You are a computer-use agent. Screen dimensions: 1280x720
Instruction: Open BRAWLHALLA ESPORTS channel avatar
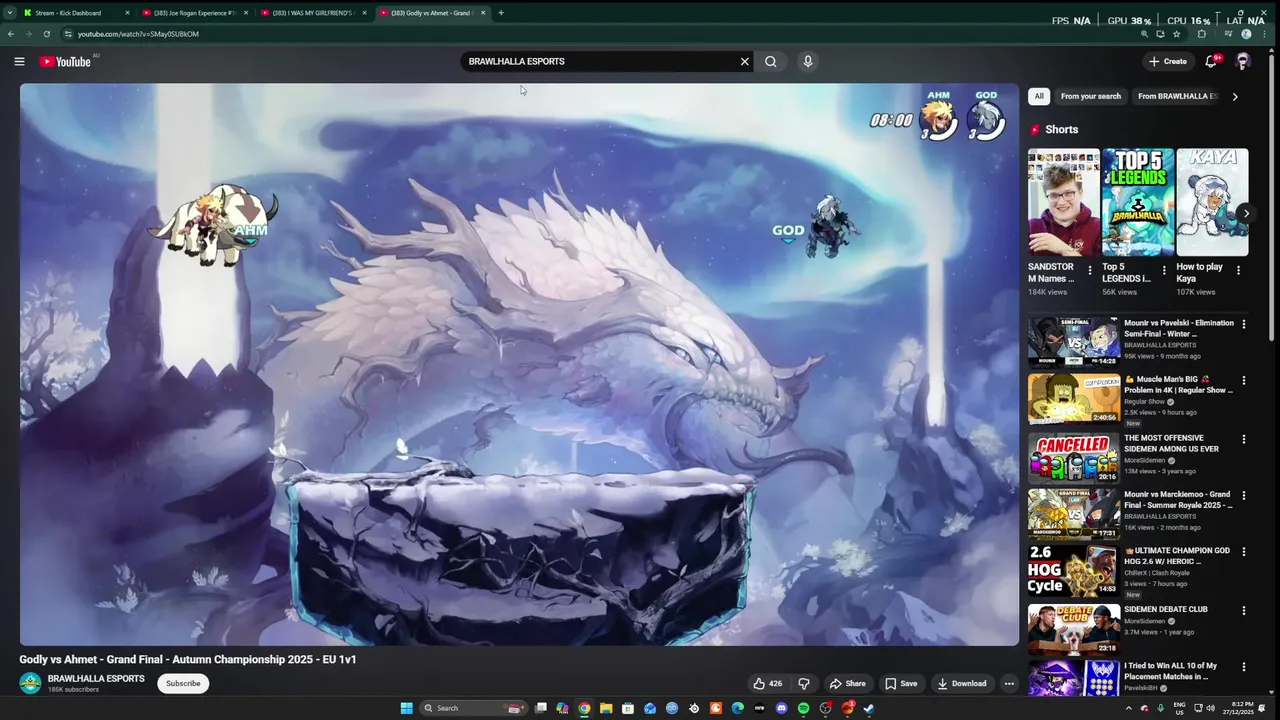(31, 683)
